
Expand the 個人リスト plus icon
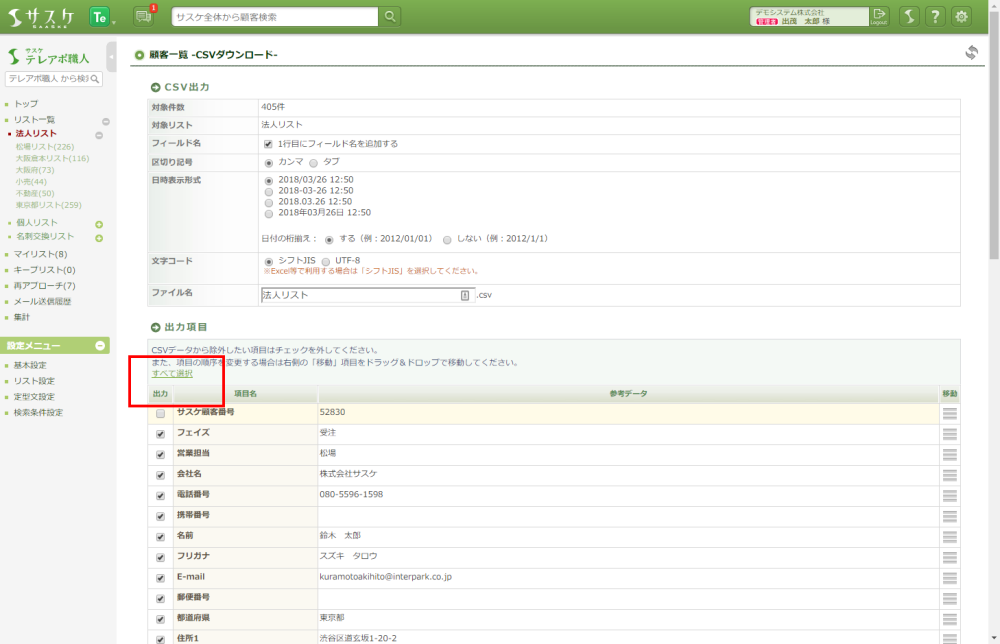coord(99,224)
